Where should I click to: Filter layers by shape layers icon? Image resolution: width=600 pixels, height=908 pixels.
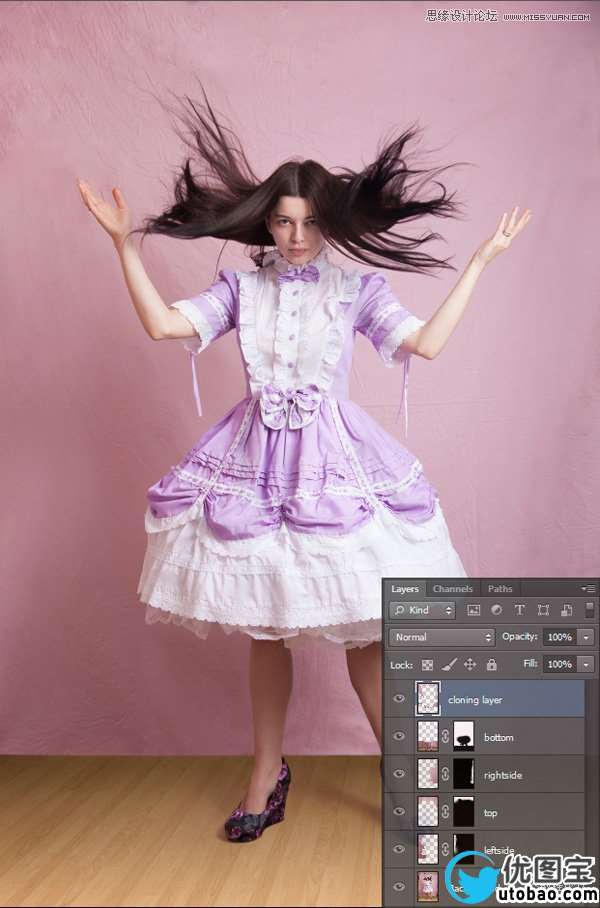pos(543,610)
